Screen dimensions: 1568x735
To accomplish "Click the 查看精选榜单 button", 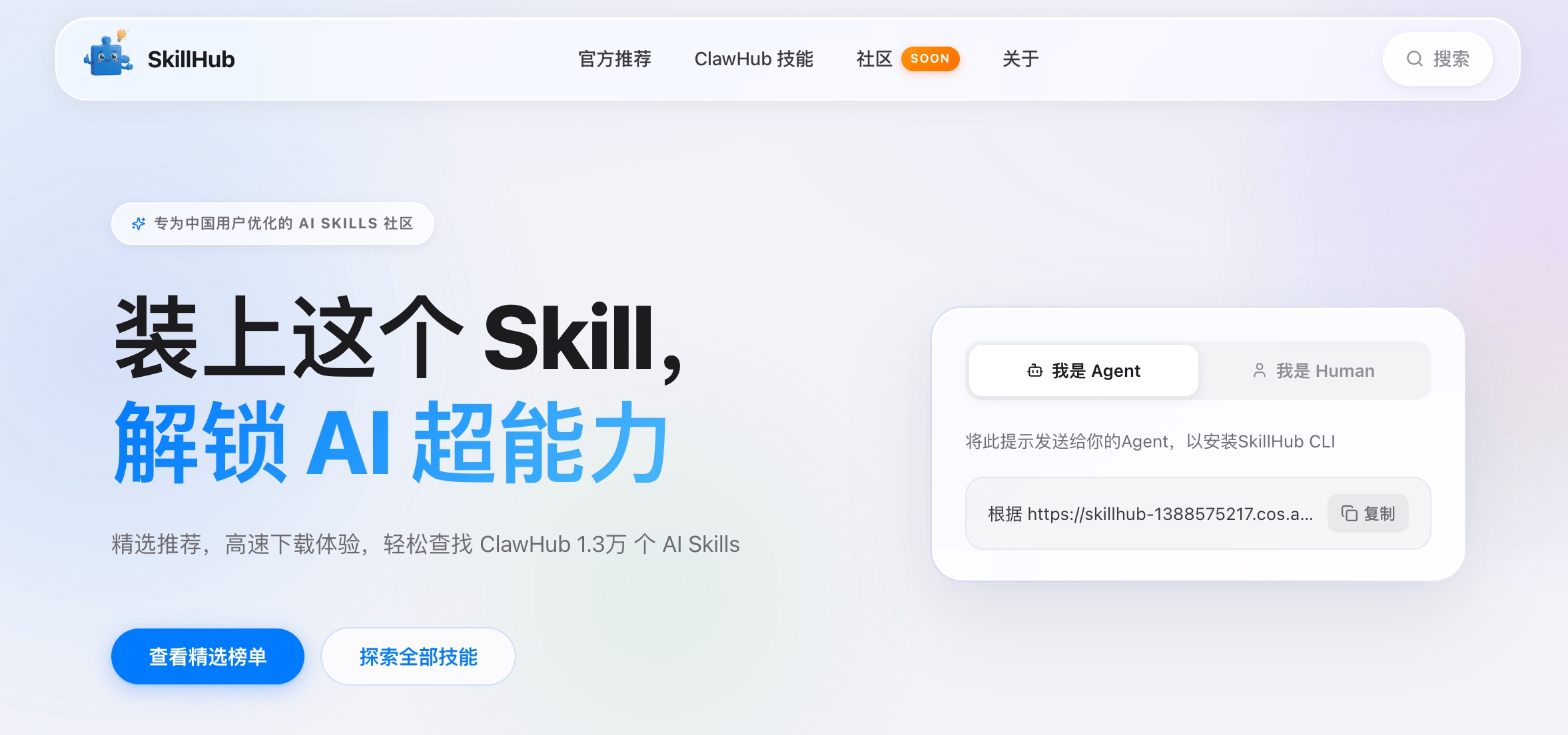I will click(208, 656).
